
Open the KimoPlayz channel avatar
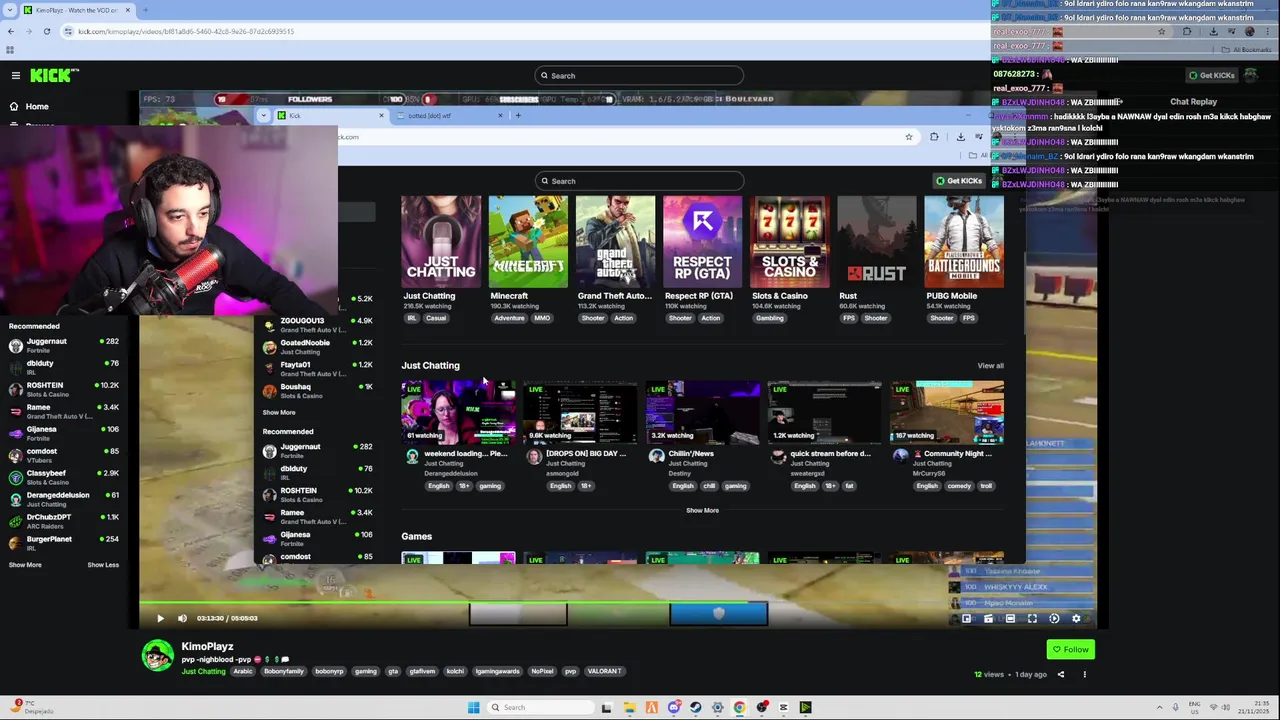click(157, 655)
